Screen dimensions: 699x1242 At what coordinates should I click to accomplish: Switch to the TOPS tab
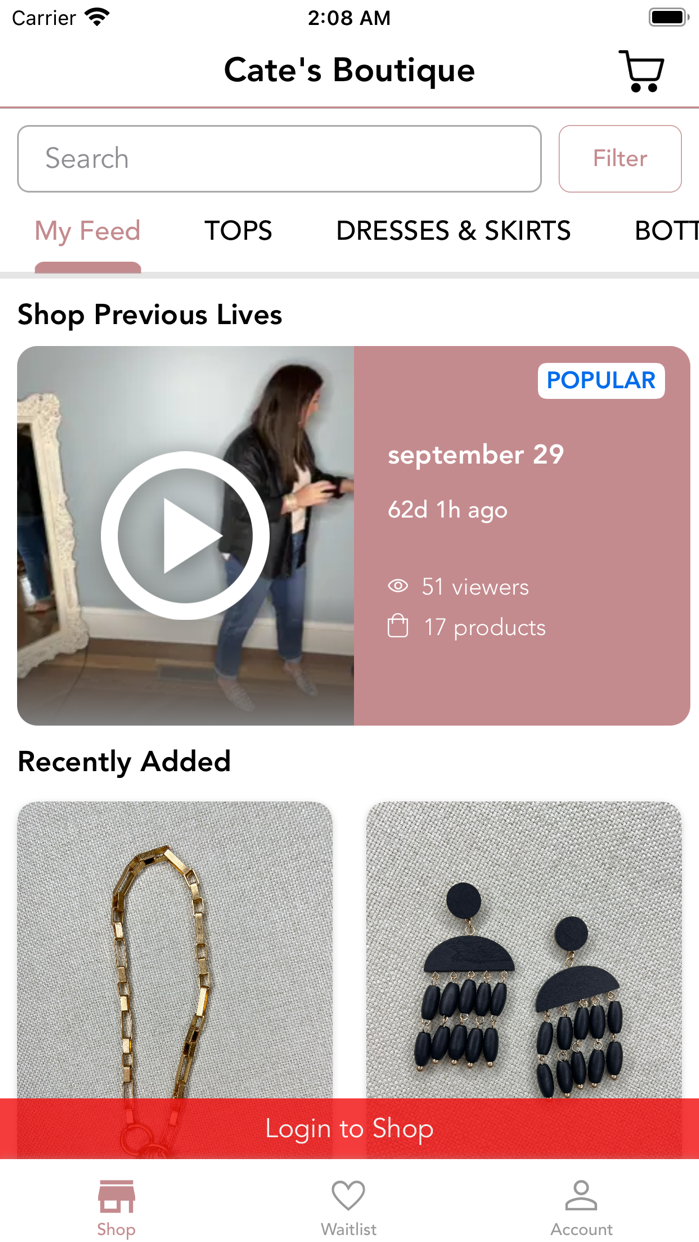[238, 231]
